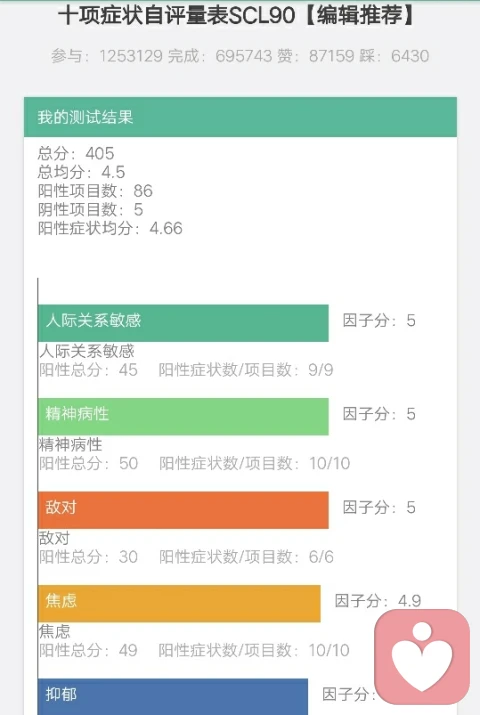Select the 敌对 orange bar

coord(183,510)
